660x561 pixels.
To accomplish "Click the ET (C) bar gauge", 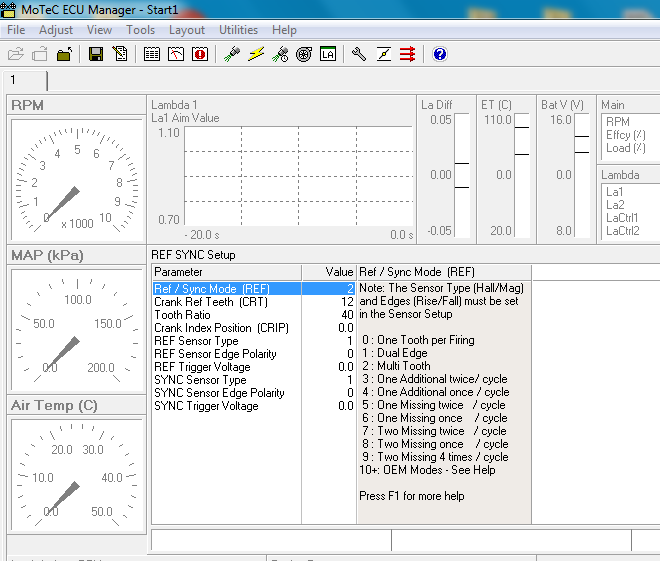I will pyautogui.click(x=522, y=175).
